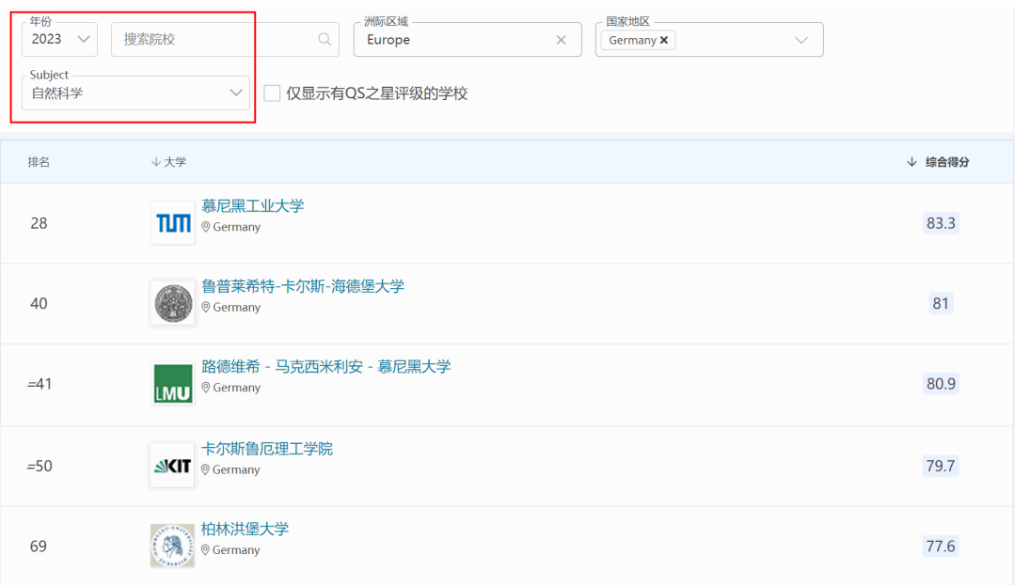Open the 年份 2023 dropdown

click(x=60, y=39)
